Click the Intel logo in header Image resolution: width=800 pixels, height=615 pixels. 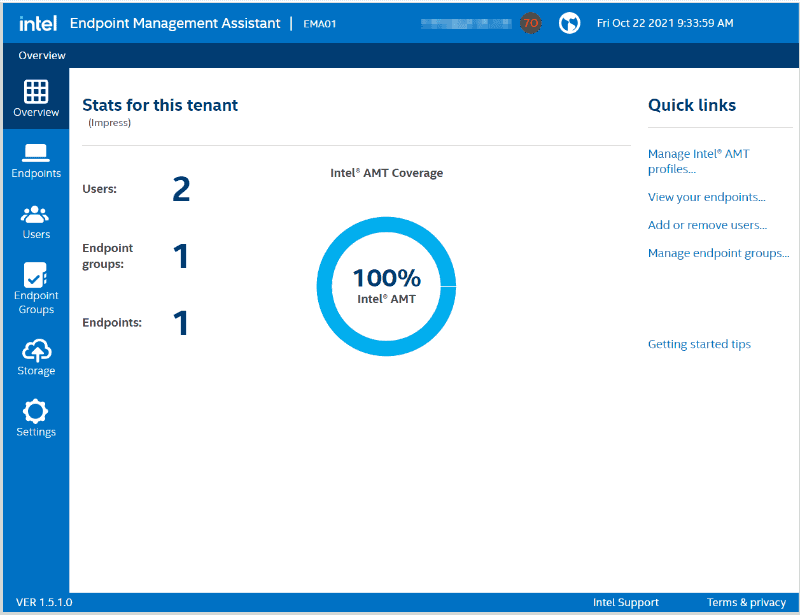[x=37, y=23]
